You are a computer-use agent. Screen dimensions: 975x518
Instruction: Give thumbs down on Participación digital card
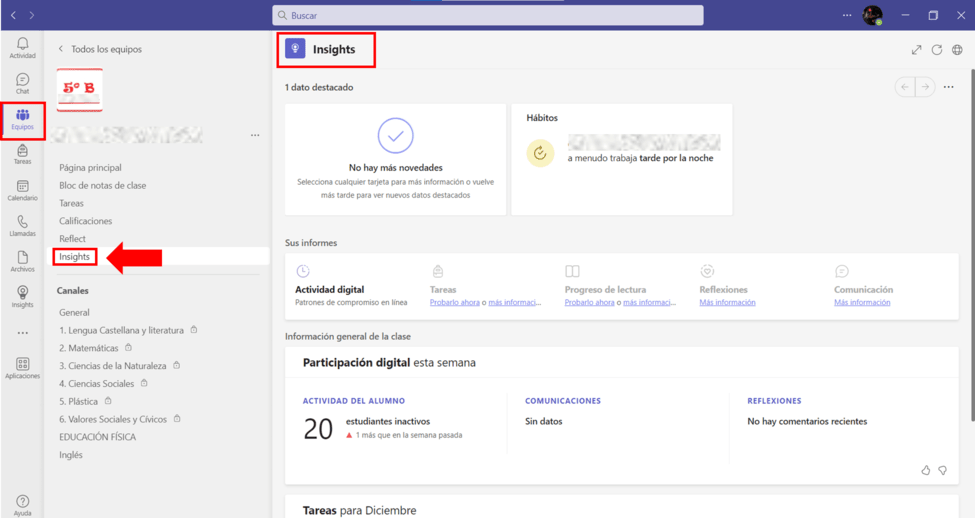coord(943,470)
